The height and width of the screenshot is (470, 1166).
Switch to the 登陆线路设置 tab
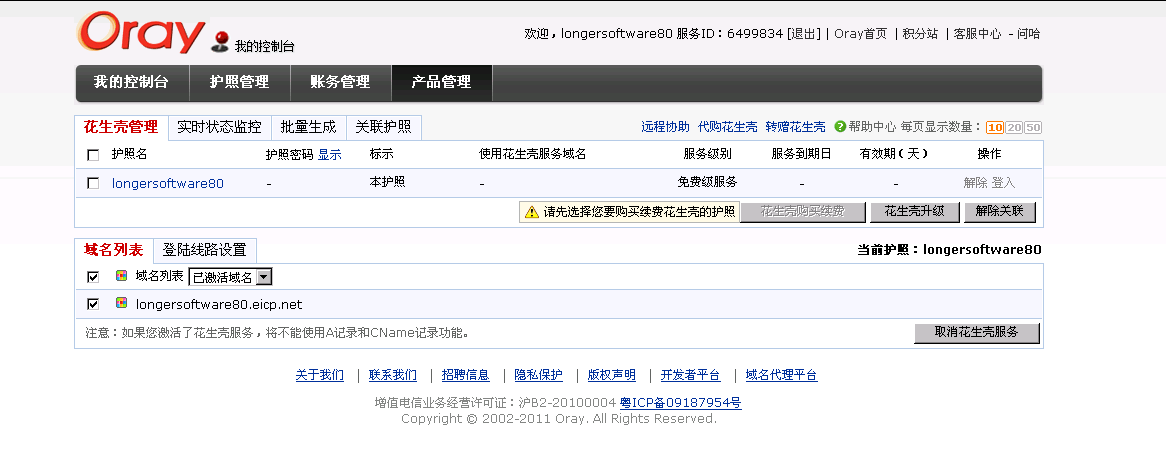click(204, 250)
